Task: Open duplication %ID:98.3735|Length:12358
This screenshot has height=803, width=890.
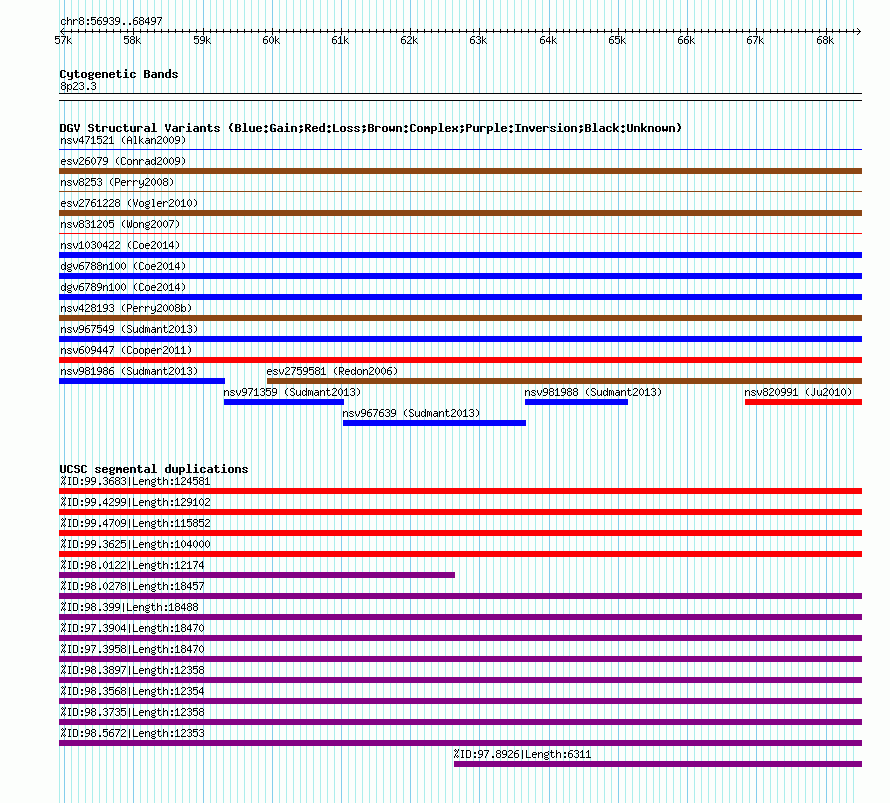Action: coord(132,712)
